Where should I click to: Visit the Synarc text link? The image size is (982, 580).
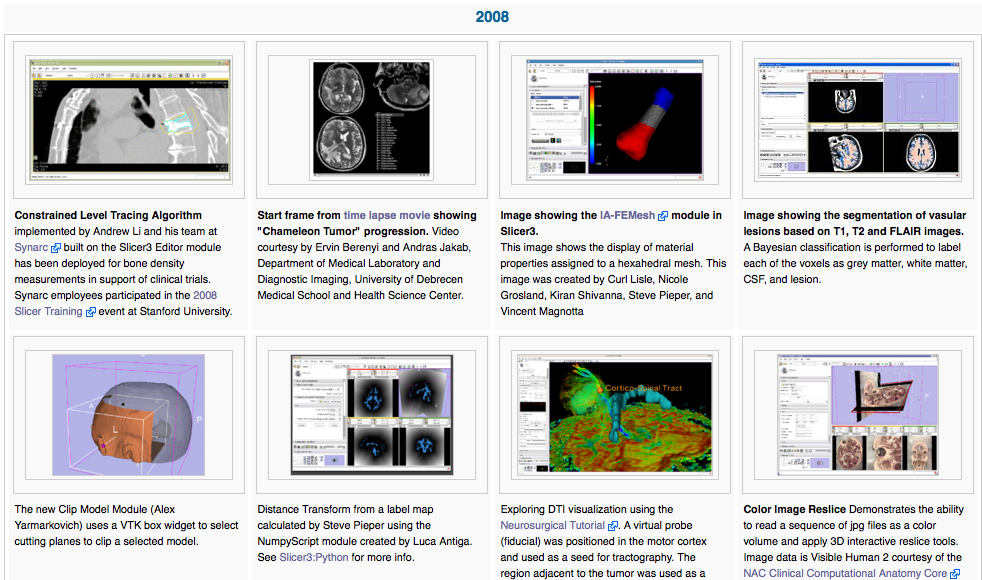[32, 248]
